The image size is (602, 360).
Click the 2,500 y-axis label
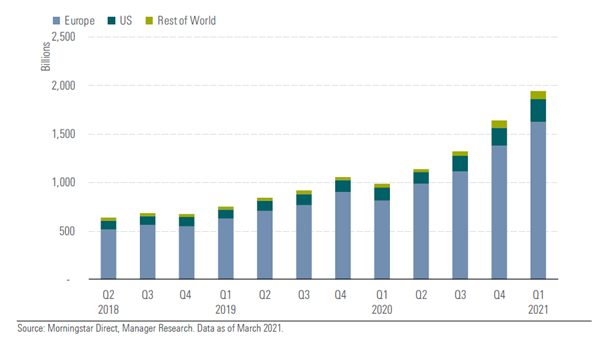click(x=63, y=37)
